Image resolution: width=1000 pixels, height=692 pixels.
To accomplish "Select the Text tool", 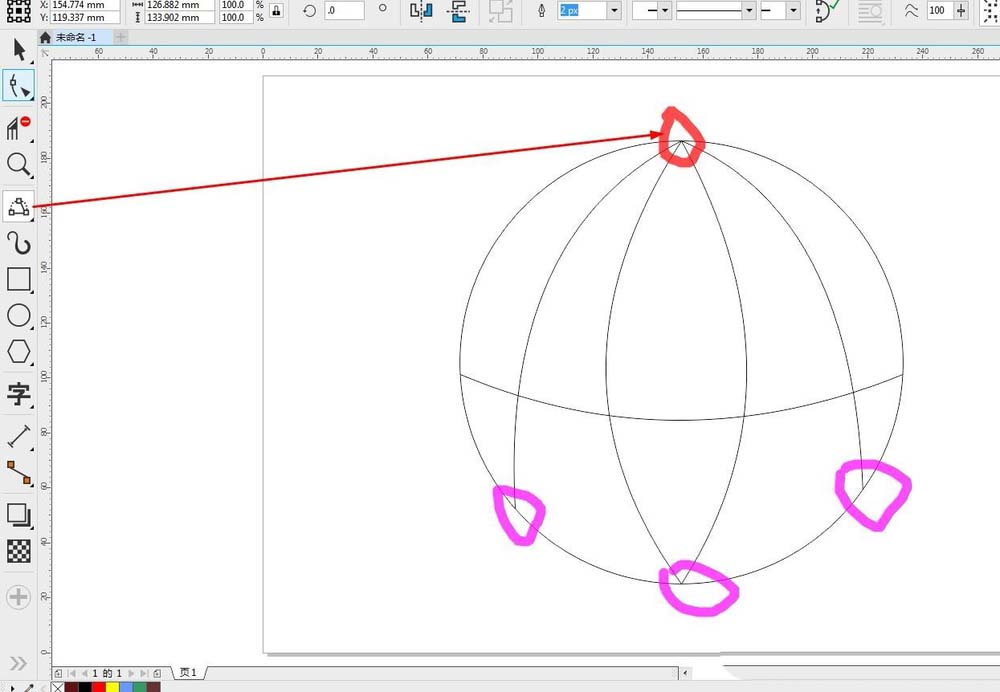I will pyautogui.click(x=19, y=393).
